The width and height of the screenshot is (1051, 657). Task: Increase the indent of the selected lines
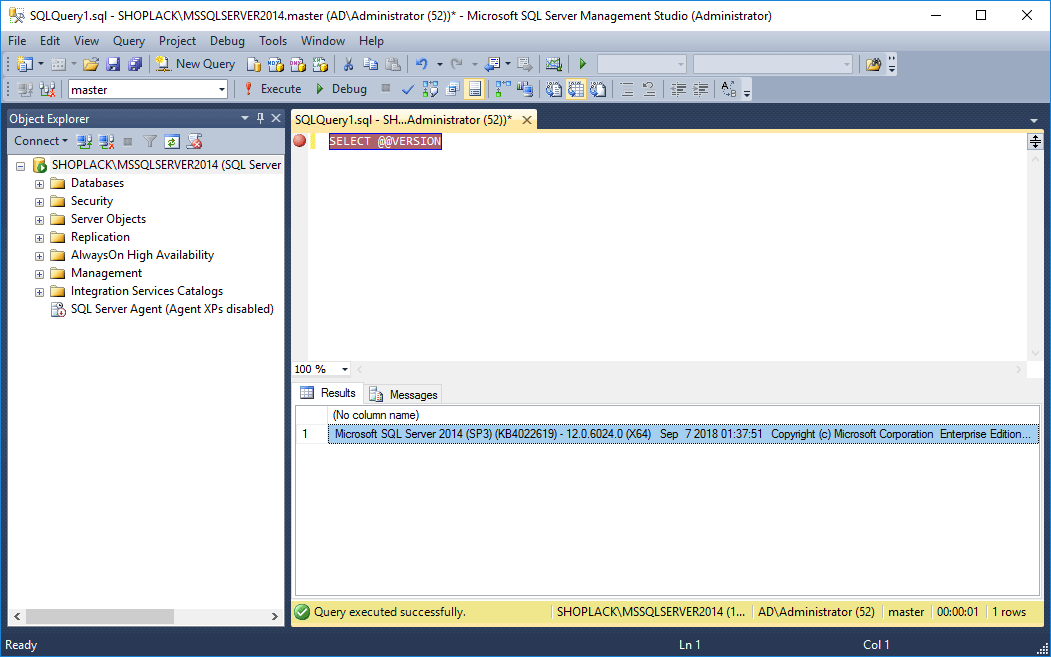click(700, 89)
